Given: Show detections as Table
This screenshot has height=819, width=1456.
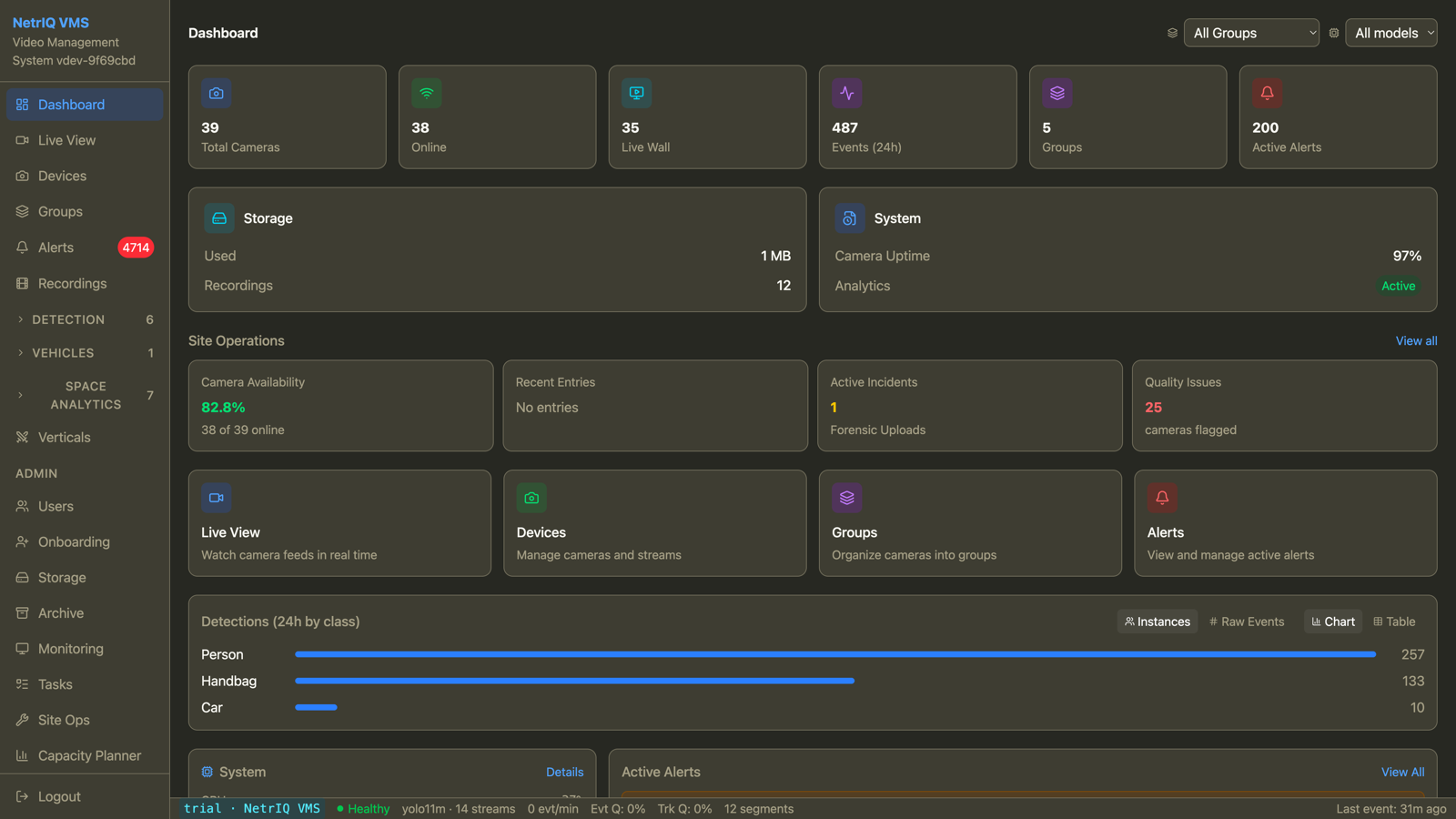Looking at the screenshot, I should [1394, 622].
